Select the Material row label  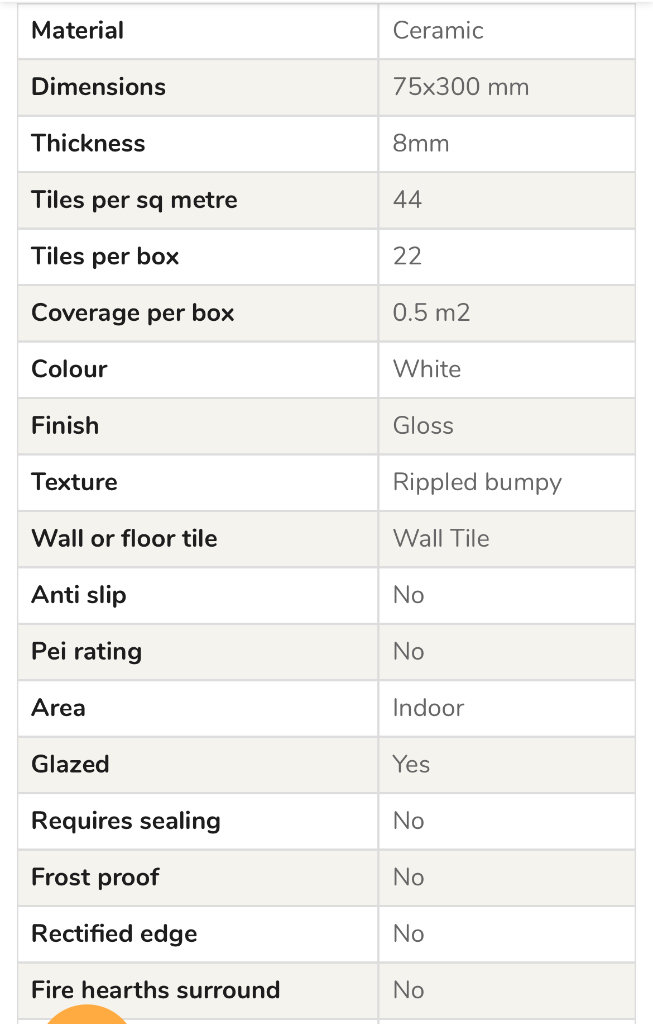coord(78,31)
